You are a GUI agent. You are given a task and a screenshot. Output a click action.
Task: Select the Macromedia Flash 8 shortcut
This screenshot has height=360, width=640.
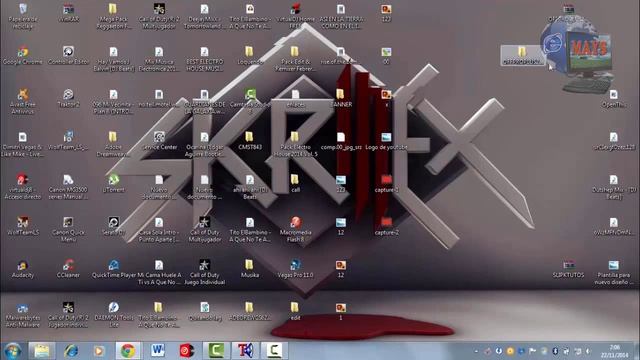(x=296, y=229)
